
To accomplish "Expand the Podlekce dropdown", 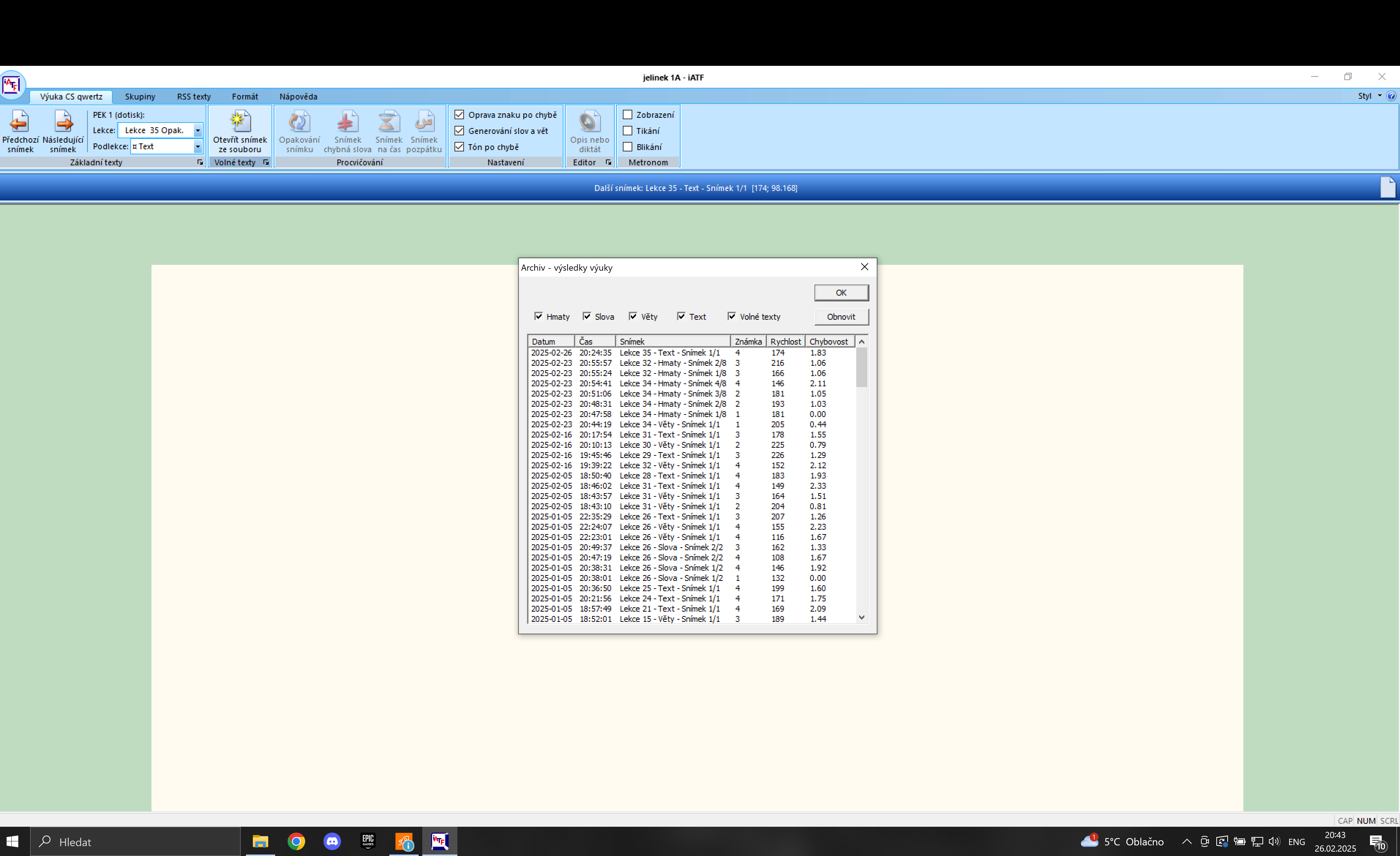I will pos(198,147).
